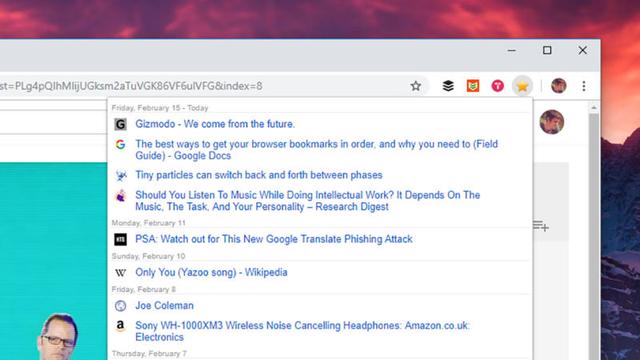640x360 pixels.
Task: Open Sony WH-1000XM3 Headphones Amazon link
Action: point(303,331)
